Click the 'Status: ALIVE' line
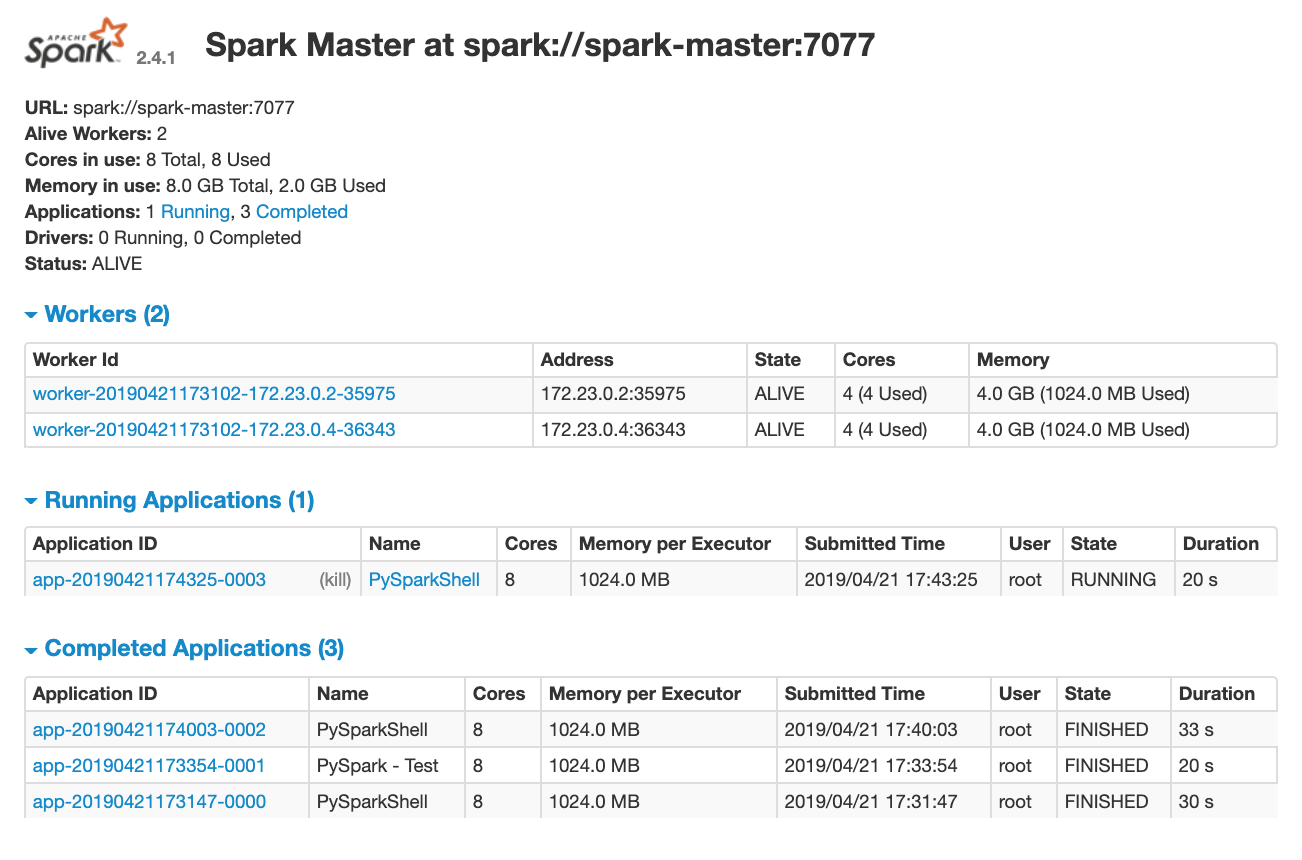This screenshot has width=1302, height=860. click(x=84, y=264)
